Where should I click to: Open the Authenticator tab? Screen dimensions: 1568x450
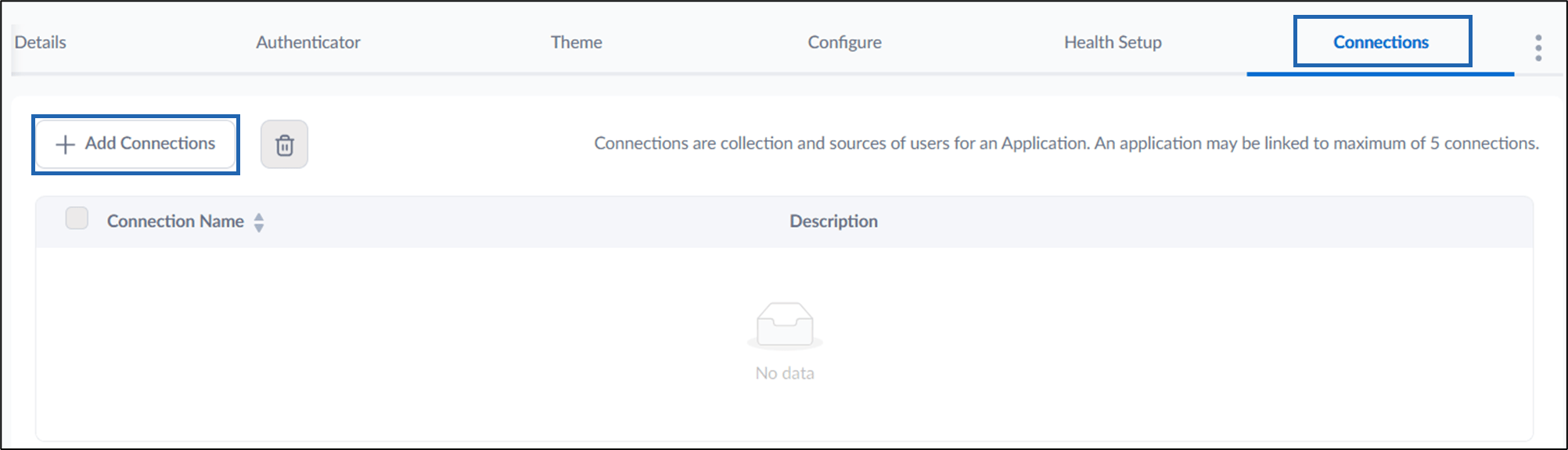point(308,42)
